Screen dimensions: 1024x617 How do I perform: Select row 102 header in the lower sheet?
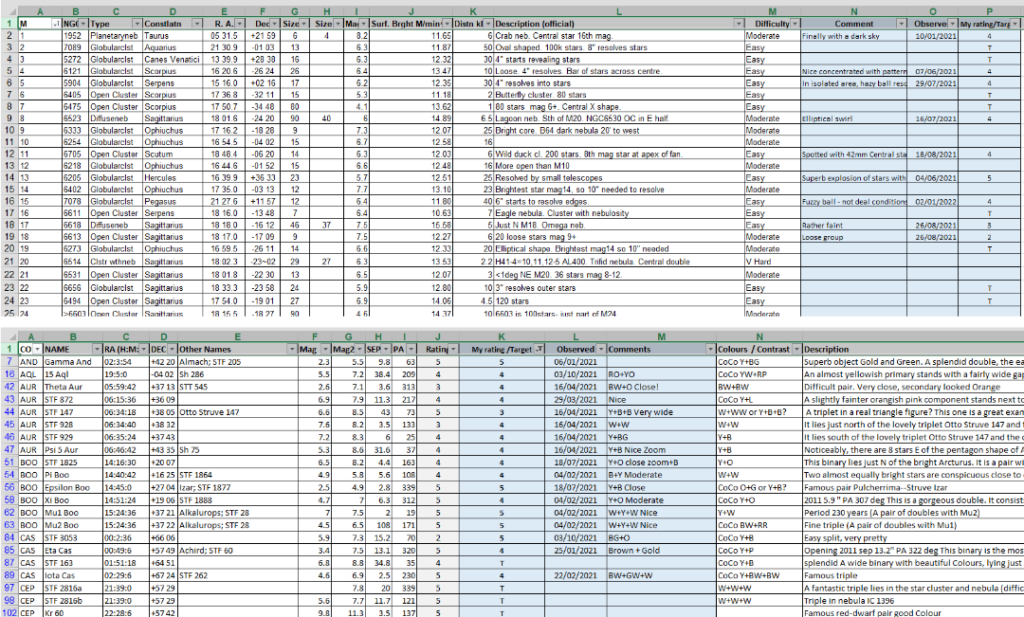(8, 613)
